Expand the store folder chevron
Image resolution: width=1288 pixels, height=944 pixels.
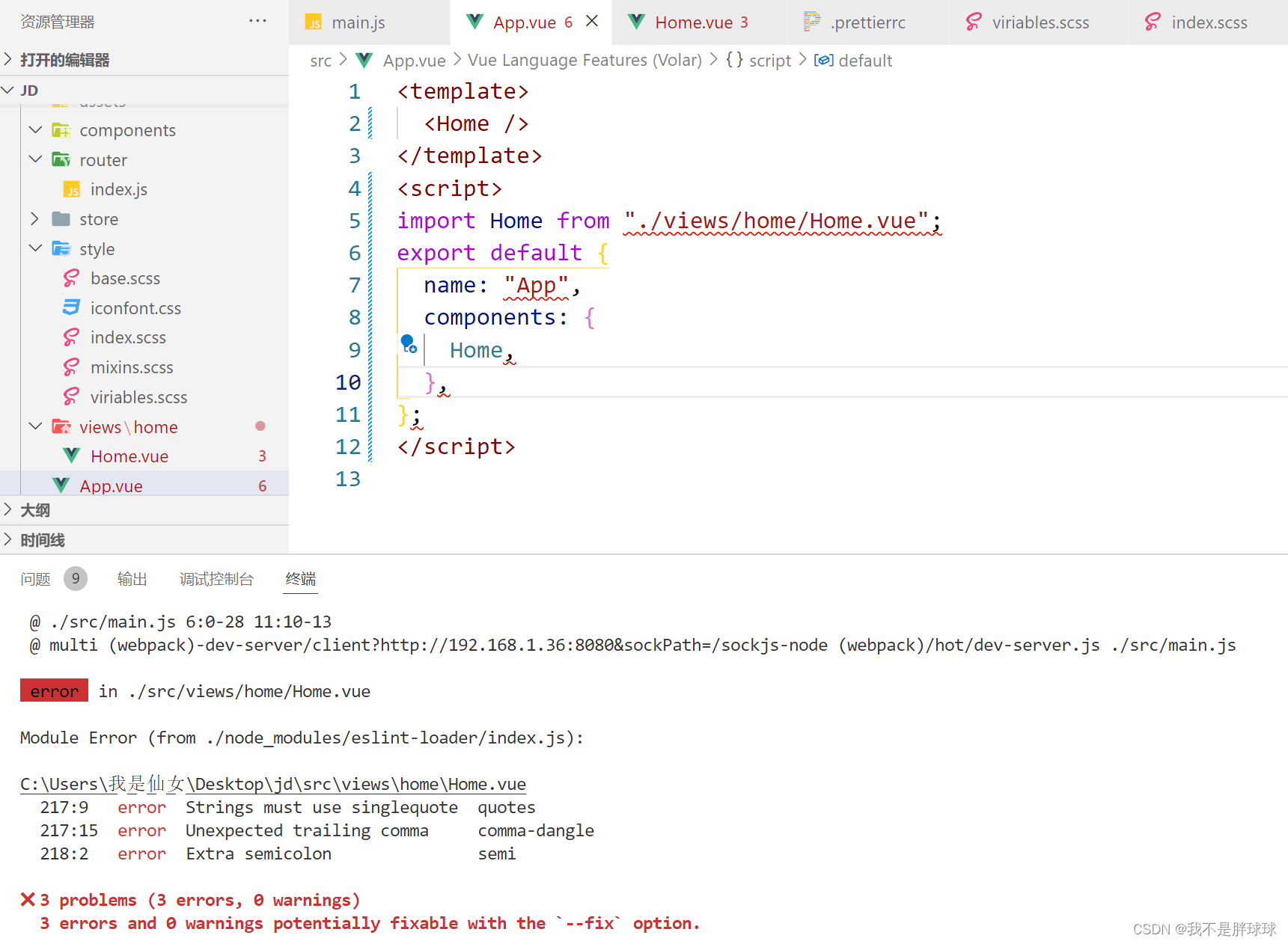[35, 218]
